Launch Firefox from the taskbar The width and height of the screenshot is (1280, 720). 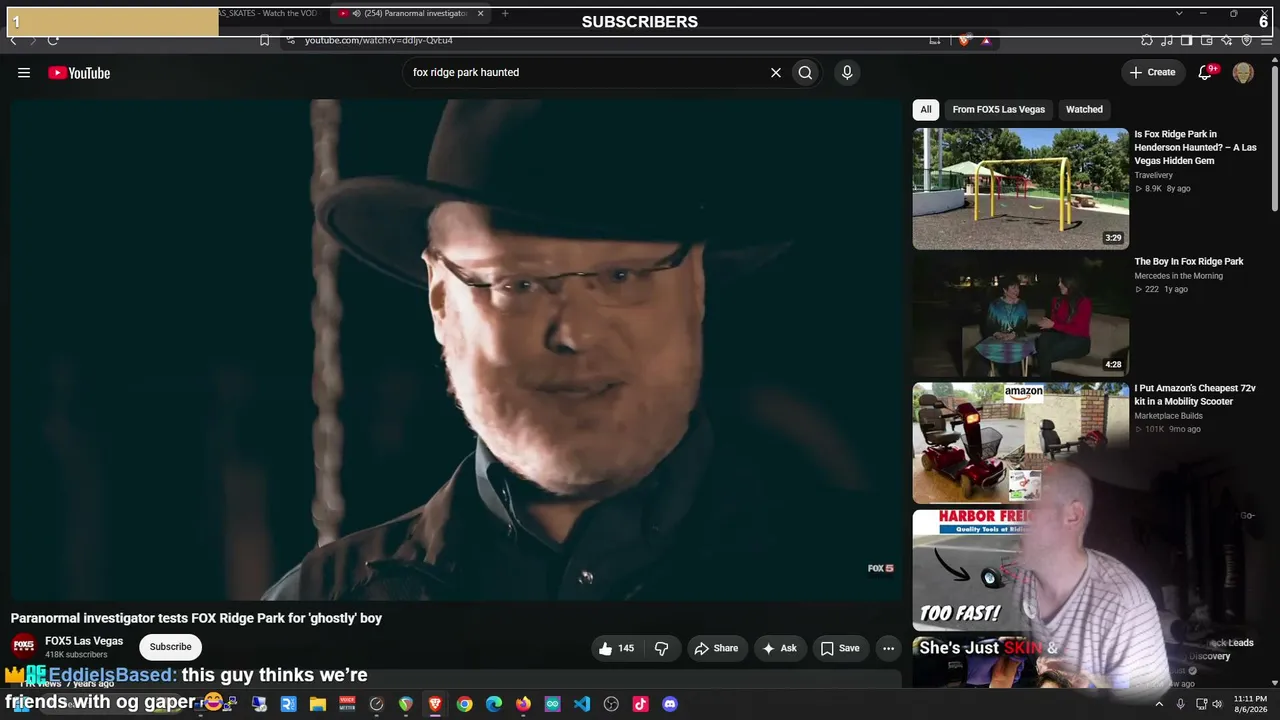point(523,704)
